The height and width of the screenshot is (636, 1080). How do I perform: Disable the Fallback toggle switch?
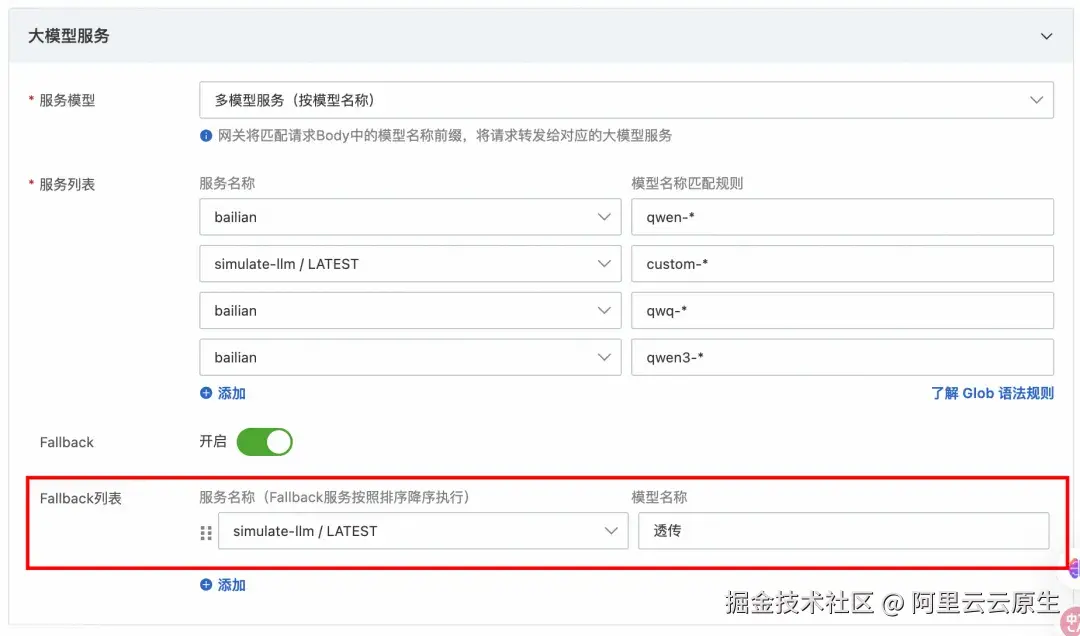pos(263,441)
